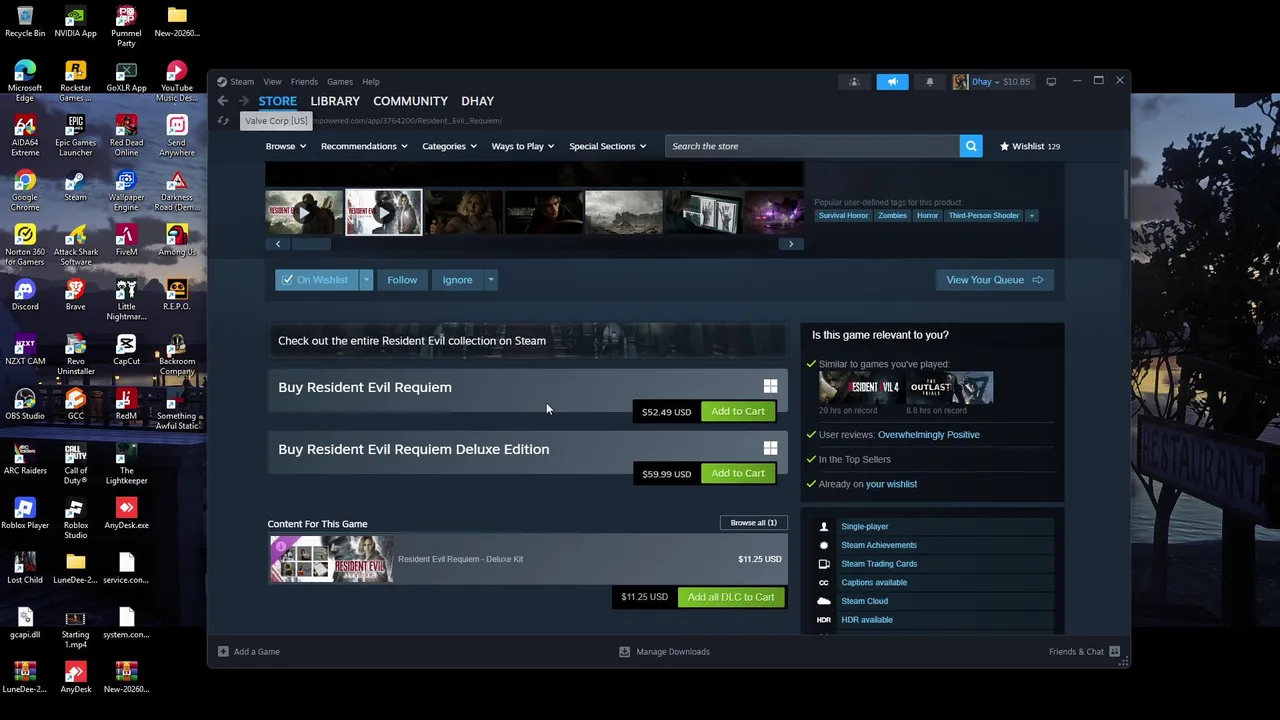This screenshot has width=1280, height=720.
Task: Open the Friends menu
Action: pyautogui.click(x=304, y=82)
